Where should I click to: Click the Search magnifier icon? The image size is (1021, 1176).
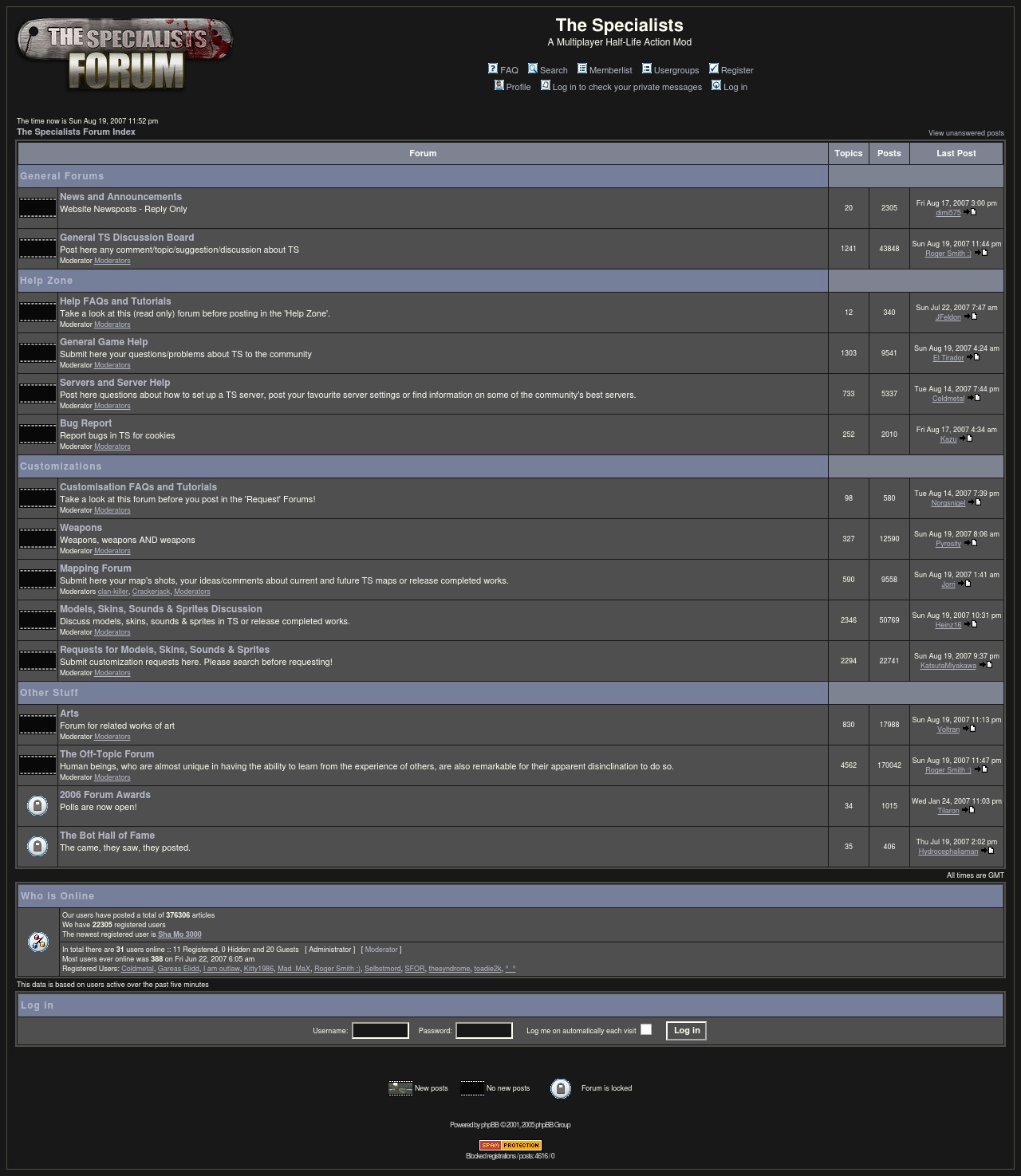533,69
